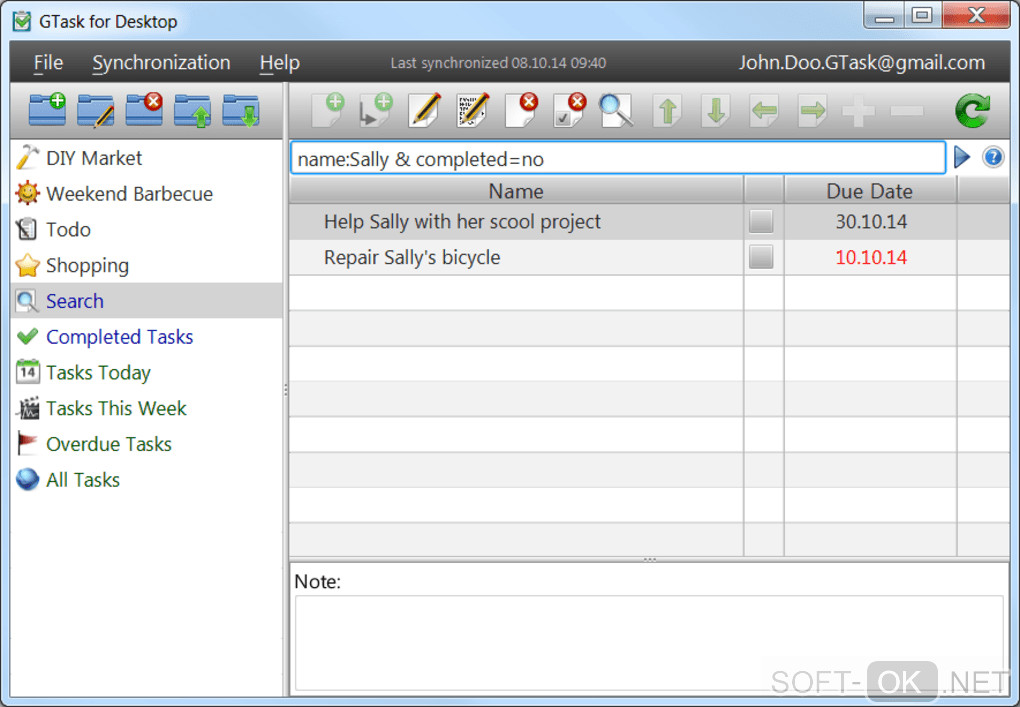Viewport: 1020px width, 707px height.
Task: Run search with the blue play arrow
Action: pos(961,157)
